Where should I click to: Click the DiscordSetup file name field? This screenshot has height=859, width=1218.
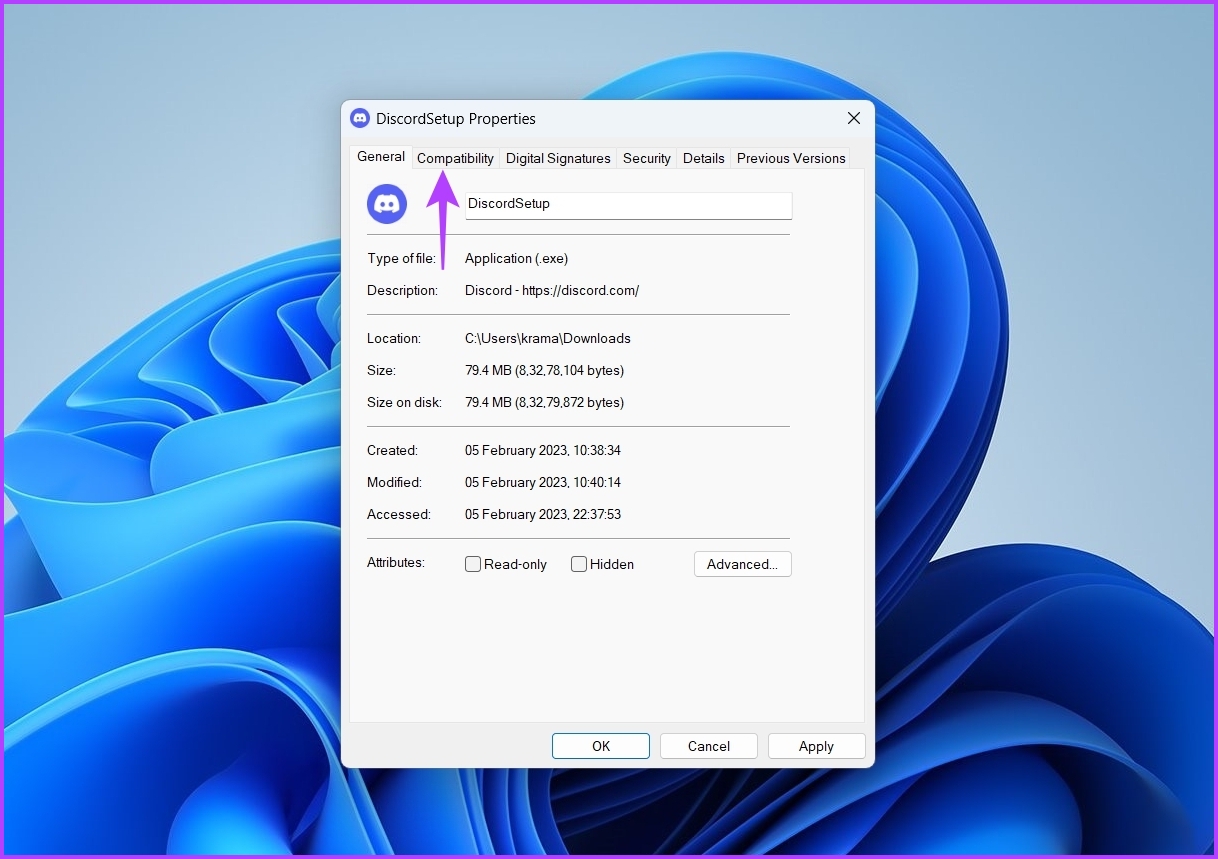[629, 205]
